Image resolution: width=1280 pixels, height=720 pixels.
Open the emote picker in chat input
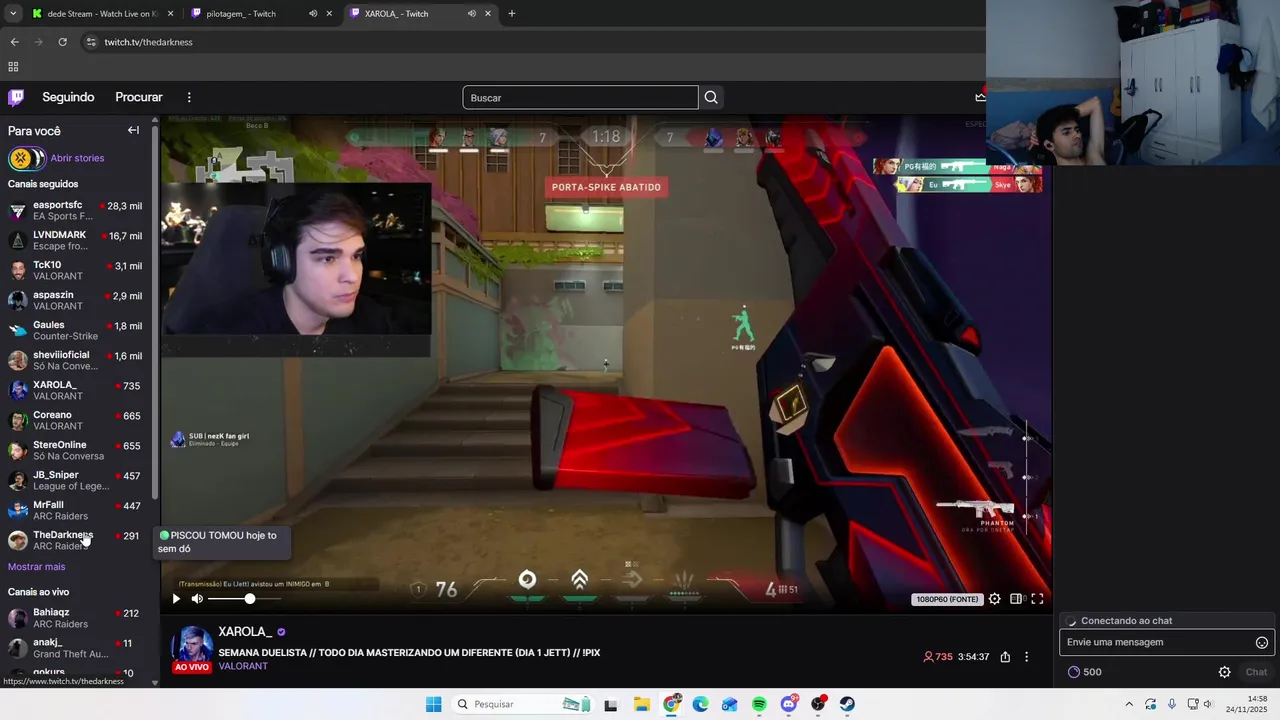(x=1262, y=643)
